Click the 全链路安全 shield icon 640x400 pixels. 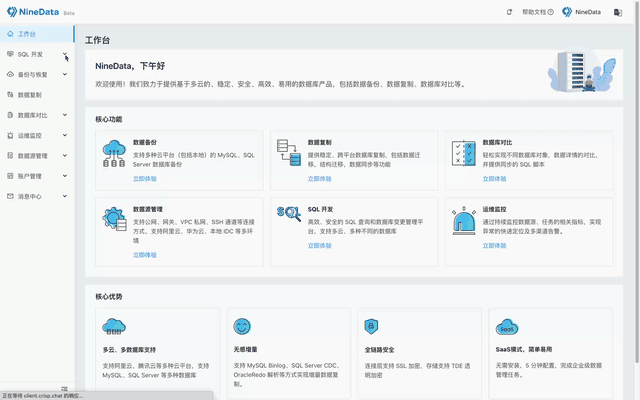[371, 327]
